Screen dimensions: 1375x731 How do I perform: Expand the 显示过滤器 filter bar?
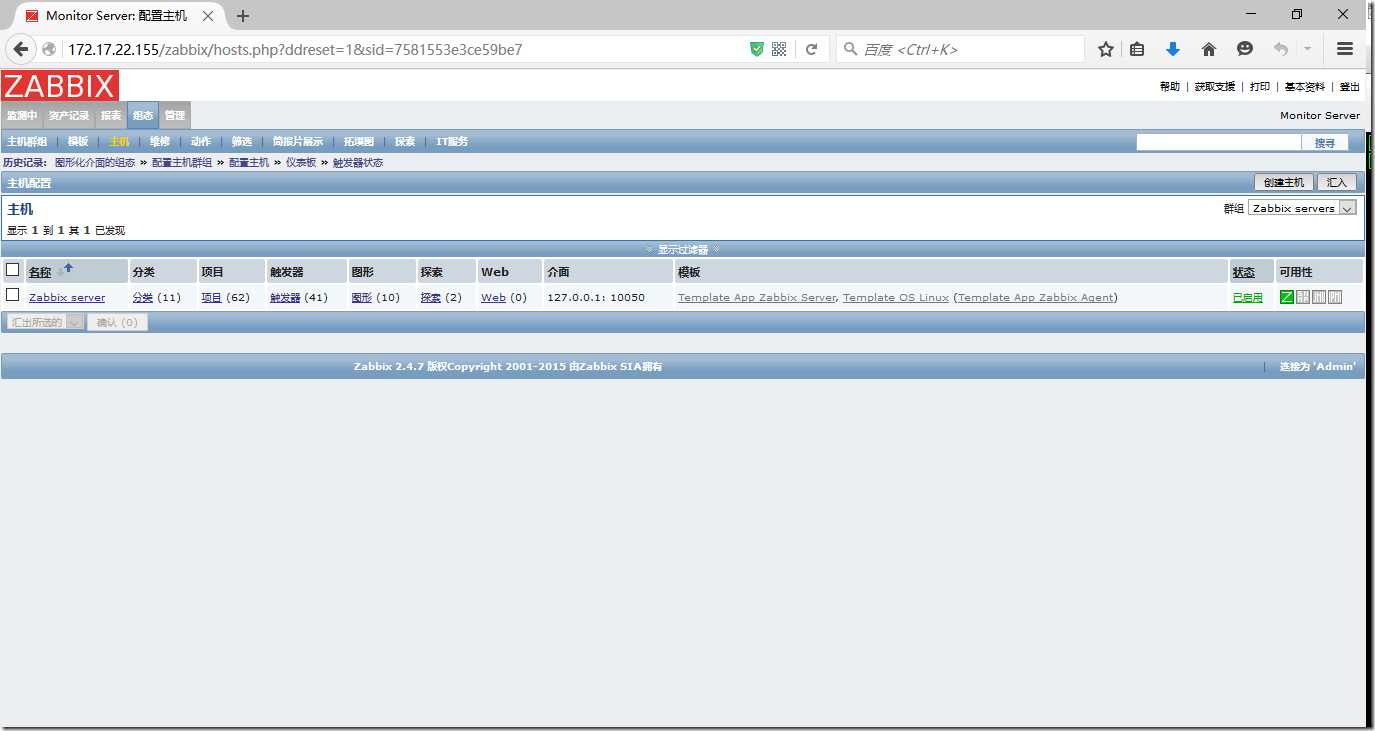683,249
